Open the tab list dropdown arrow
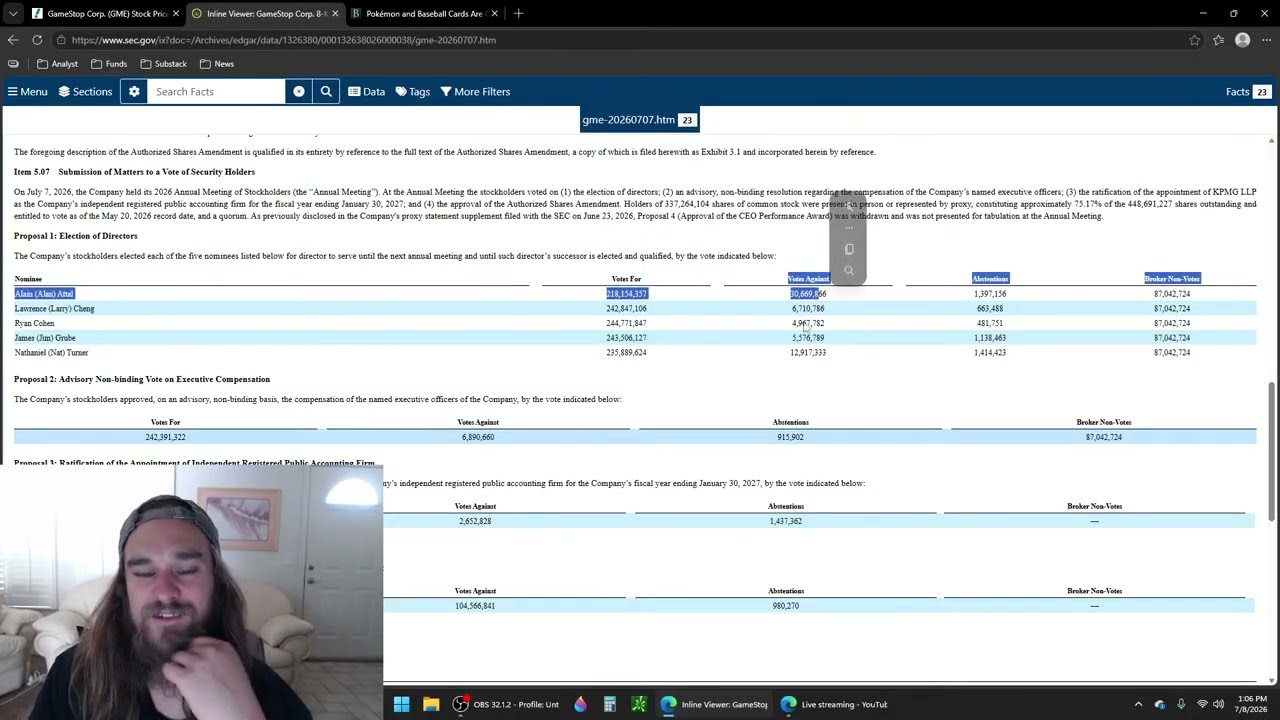1280x720 pixels. pyautogui.click(x=12, y=14)
